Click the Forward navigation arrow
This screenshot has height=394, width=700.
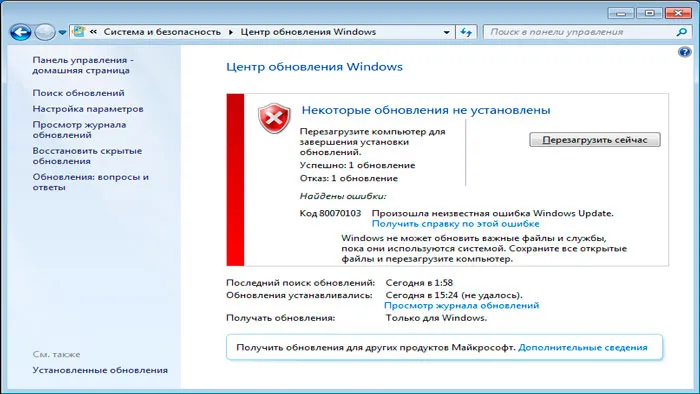pyautogui.click(x=45, y=32)
